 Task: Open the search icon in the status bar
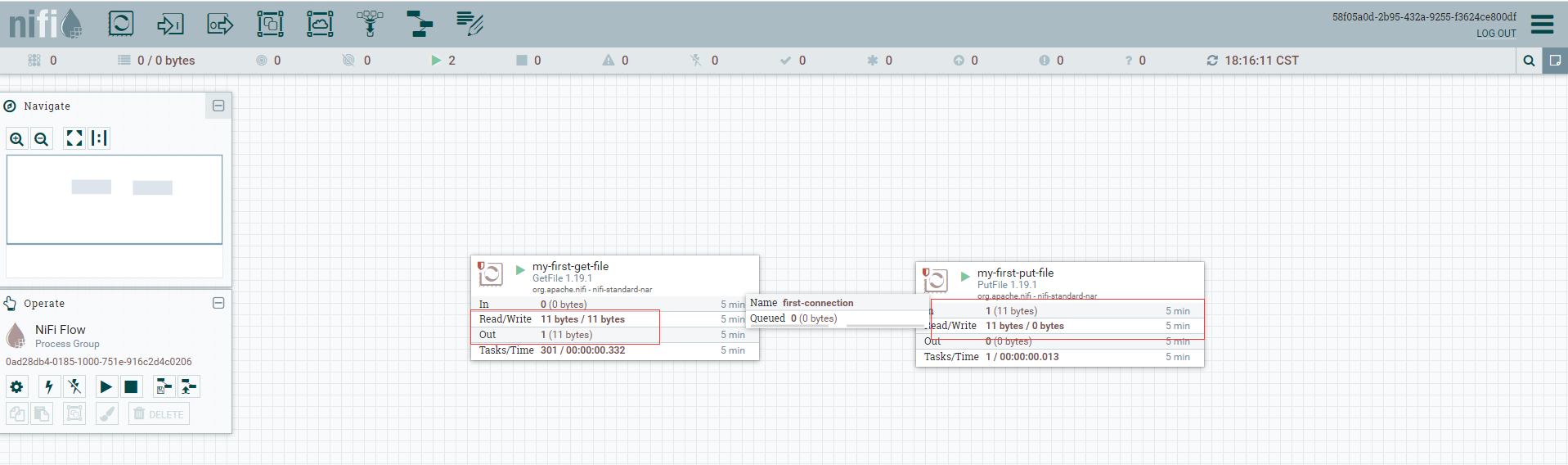click(1529, 61)
